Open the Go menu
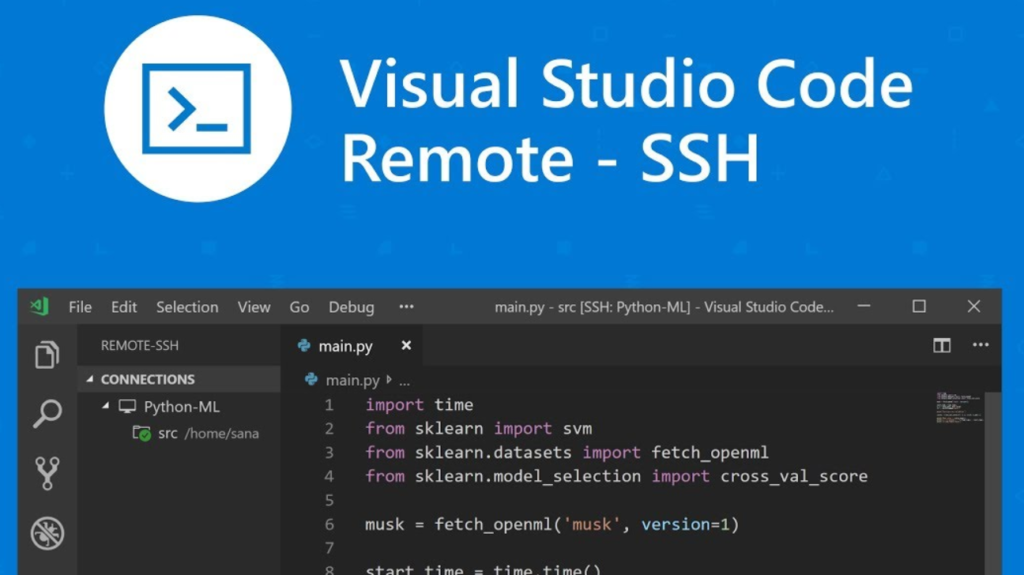Viewport: 1024px width, 575px height. 299,306
